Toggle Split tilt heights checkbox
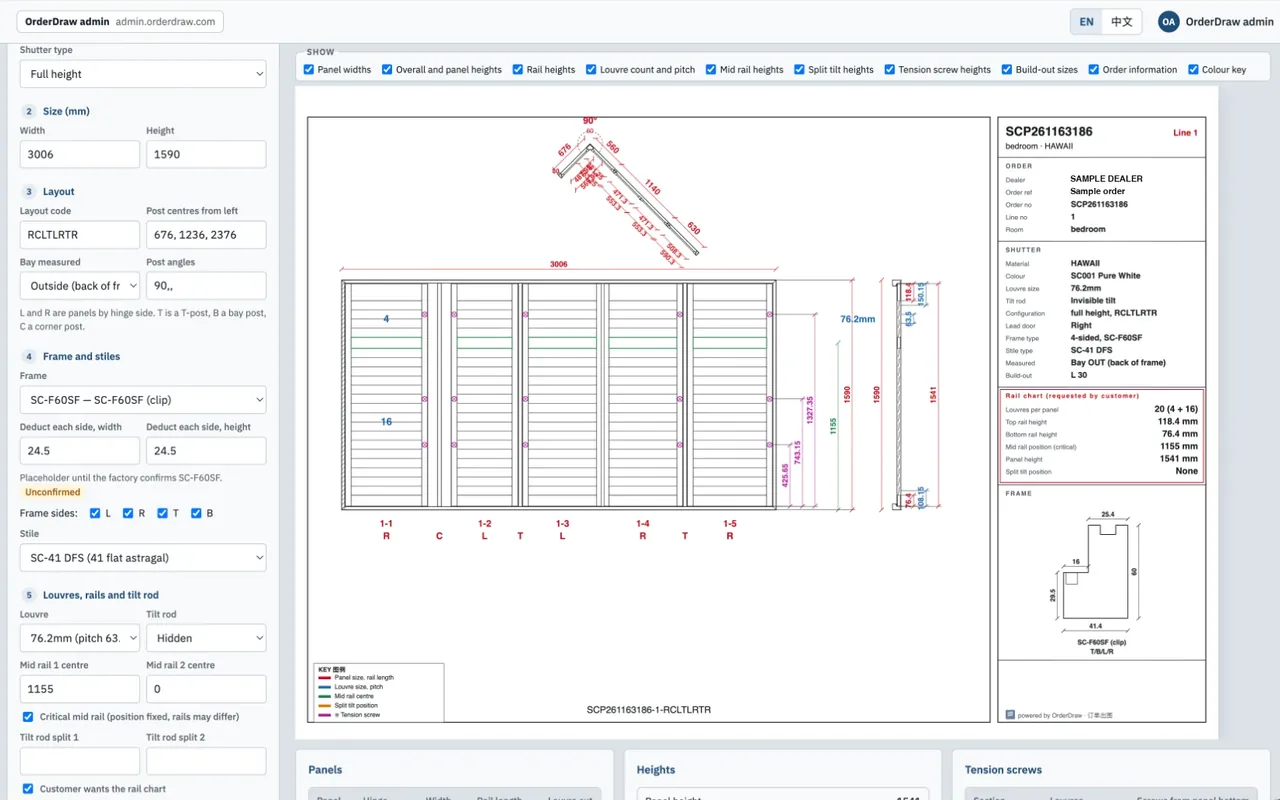 799,70
